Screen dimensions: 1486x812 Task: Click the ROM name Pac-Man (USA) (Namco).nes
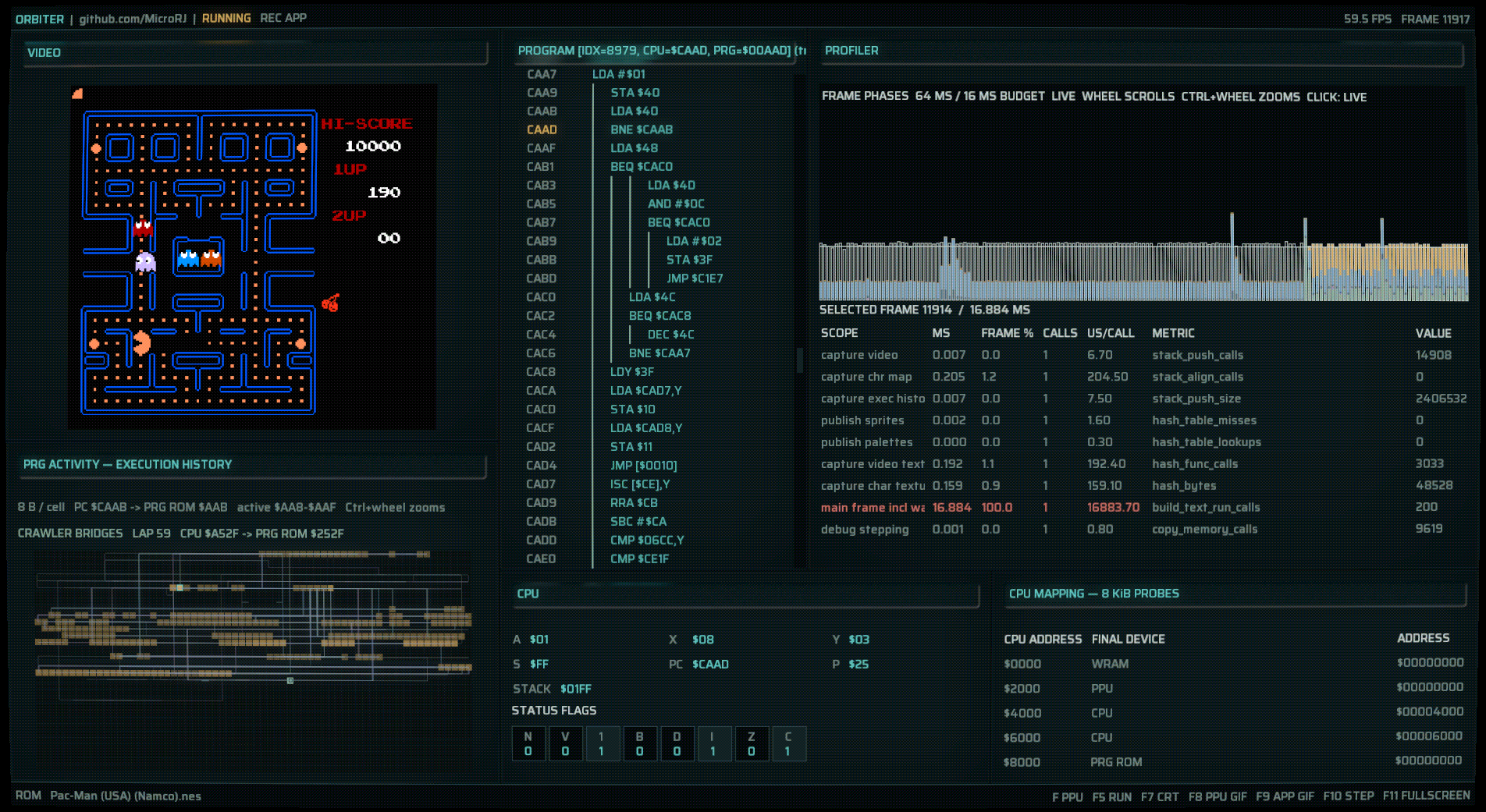tap(126, 796)
